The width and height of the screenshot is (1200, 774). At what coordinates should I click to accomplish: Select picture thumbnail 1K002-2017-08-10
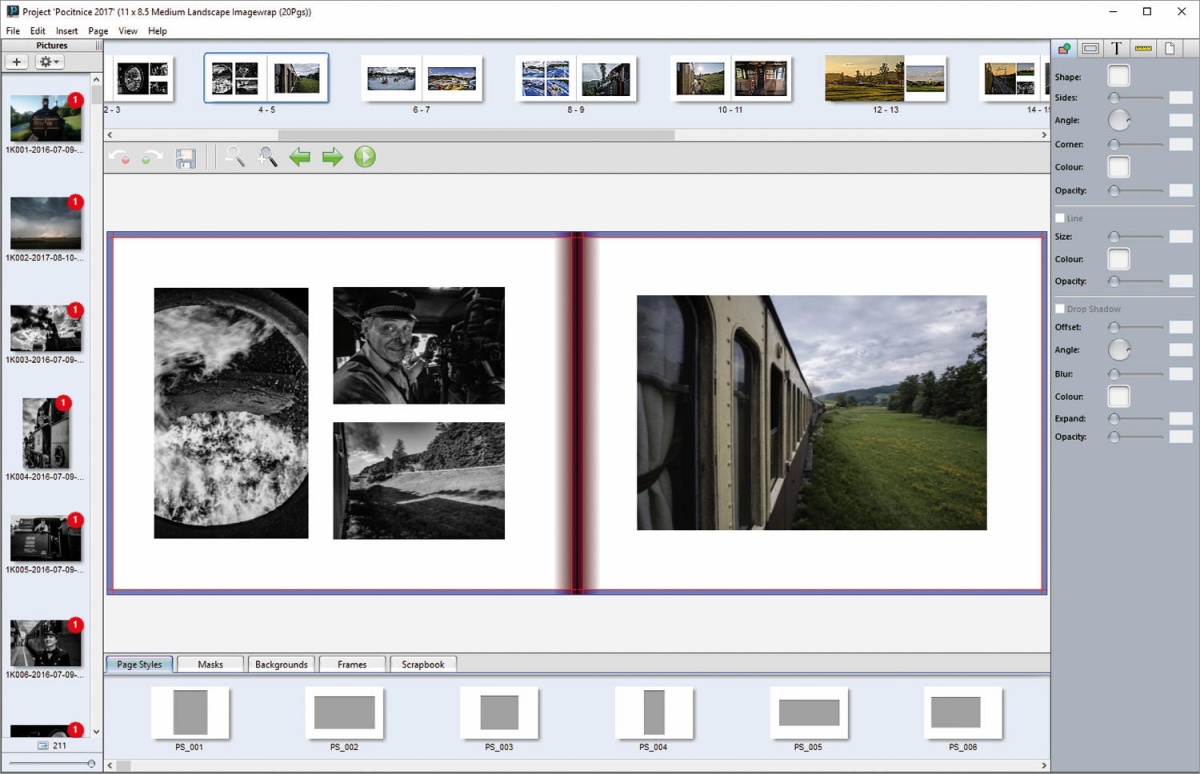point(45,224)
